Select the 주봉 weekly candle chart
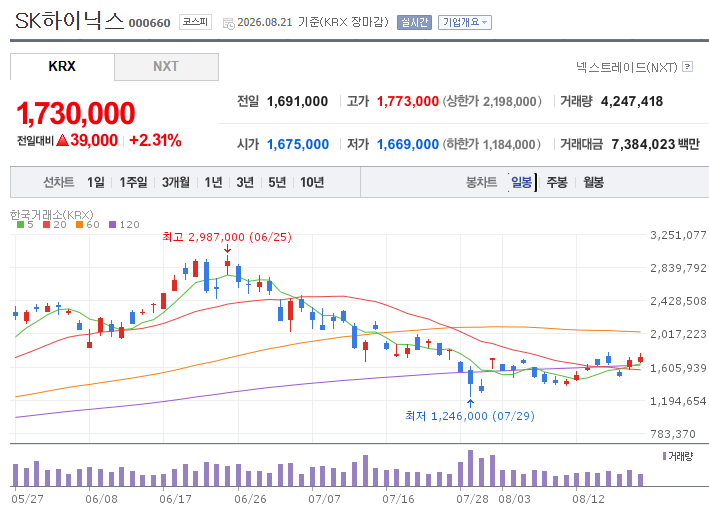The image size is (709, 510). pos(557,182)
